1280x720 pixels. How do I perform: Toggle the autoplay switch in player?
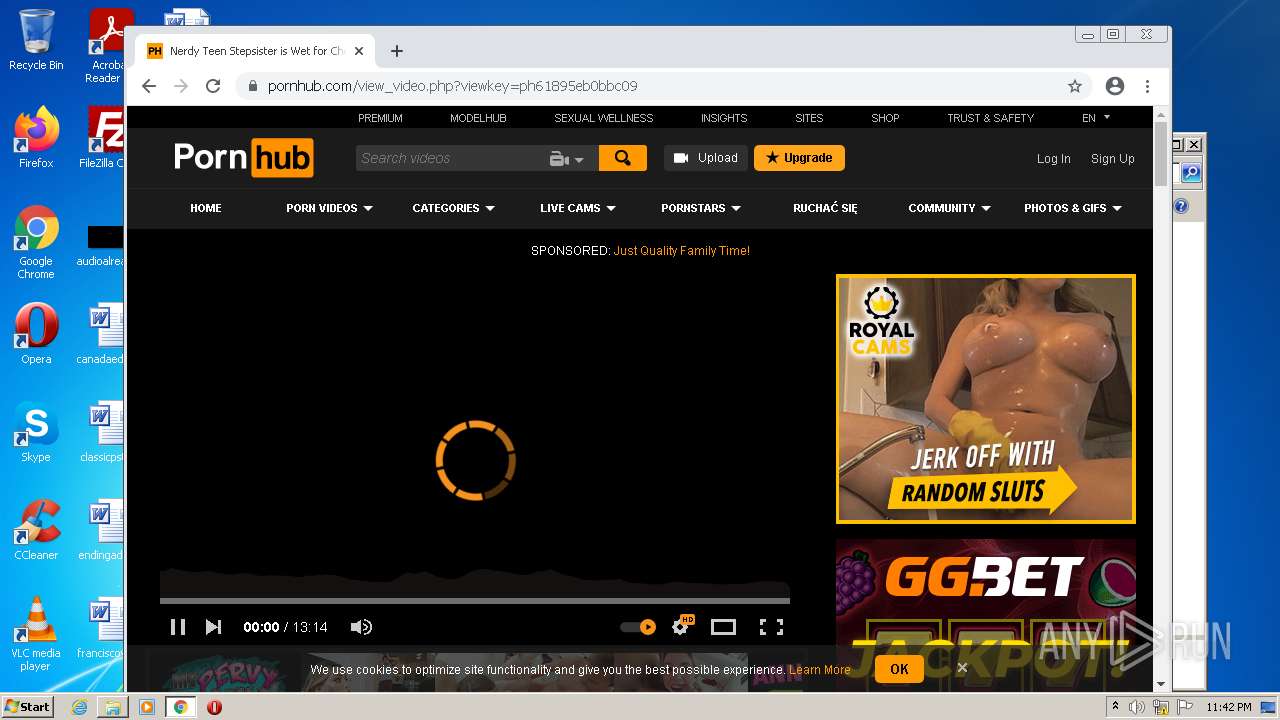(x=638, y=627)
